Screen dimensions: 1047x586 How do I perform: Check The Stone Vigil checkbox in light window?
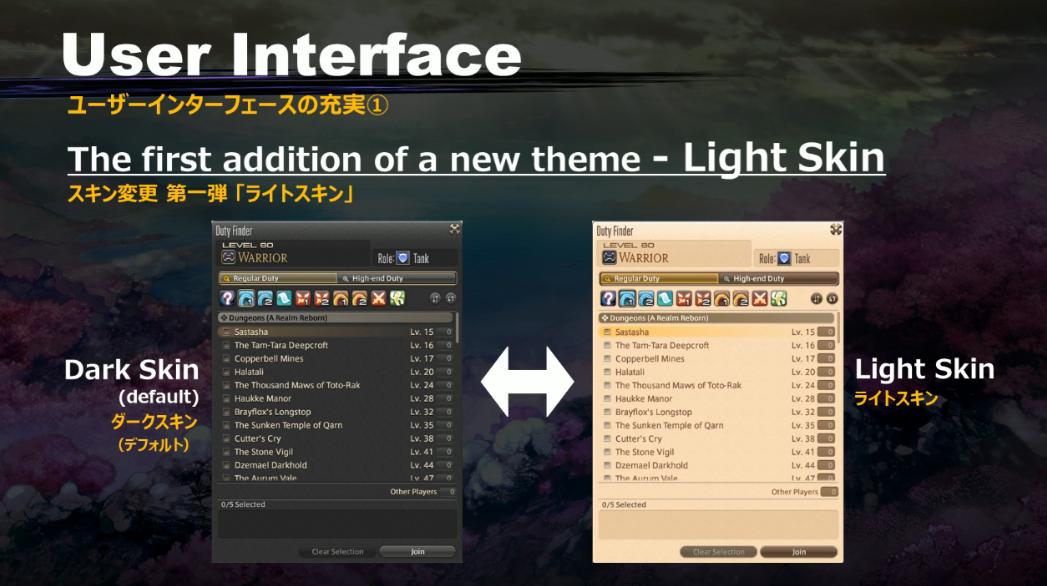[x=608, y=452]
